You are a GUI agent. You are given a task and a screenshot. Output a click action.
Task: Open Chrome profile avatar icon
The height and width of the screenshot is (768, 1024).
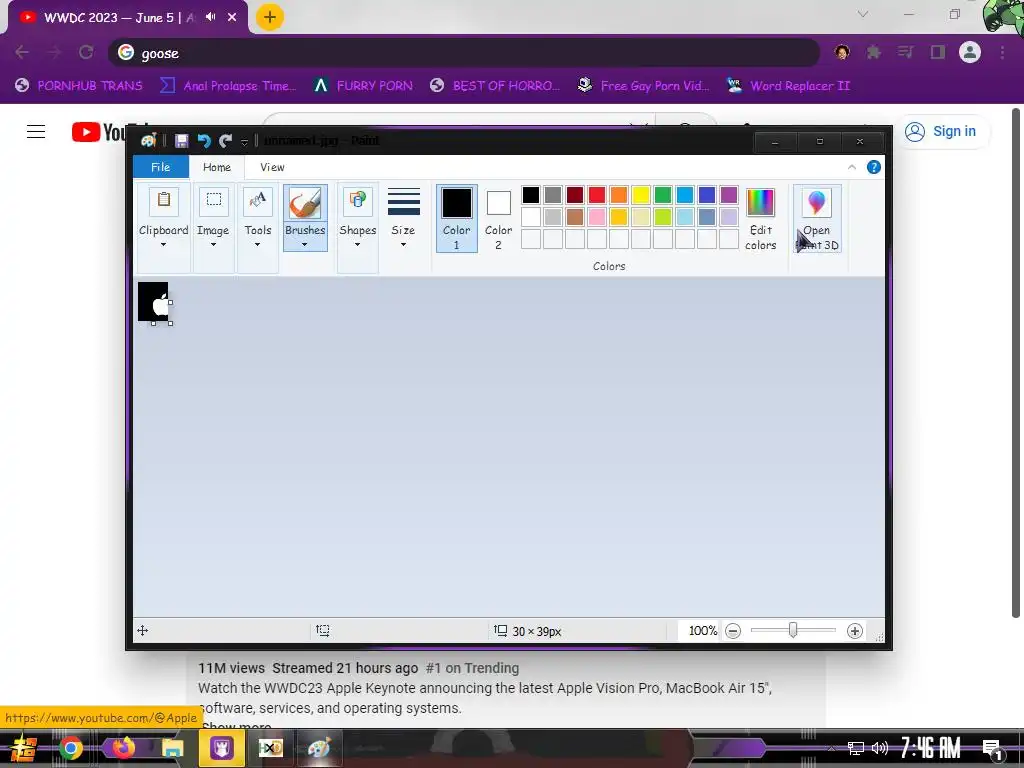pos(969,52)
